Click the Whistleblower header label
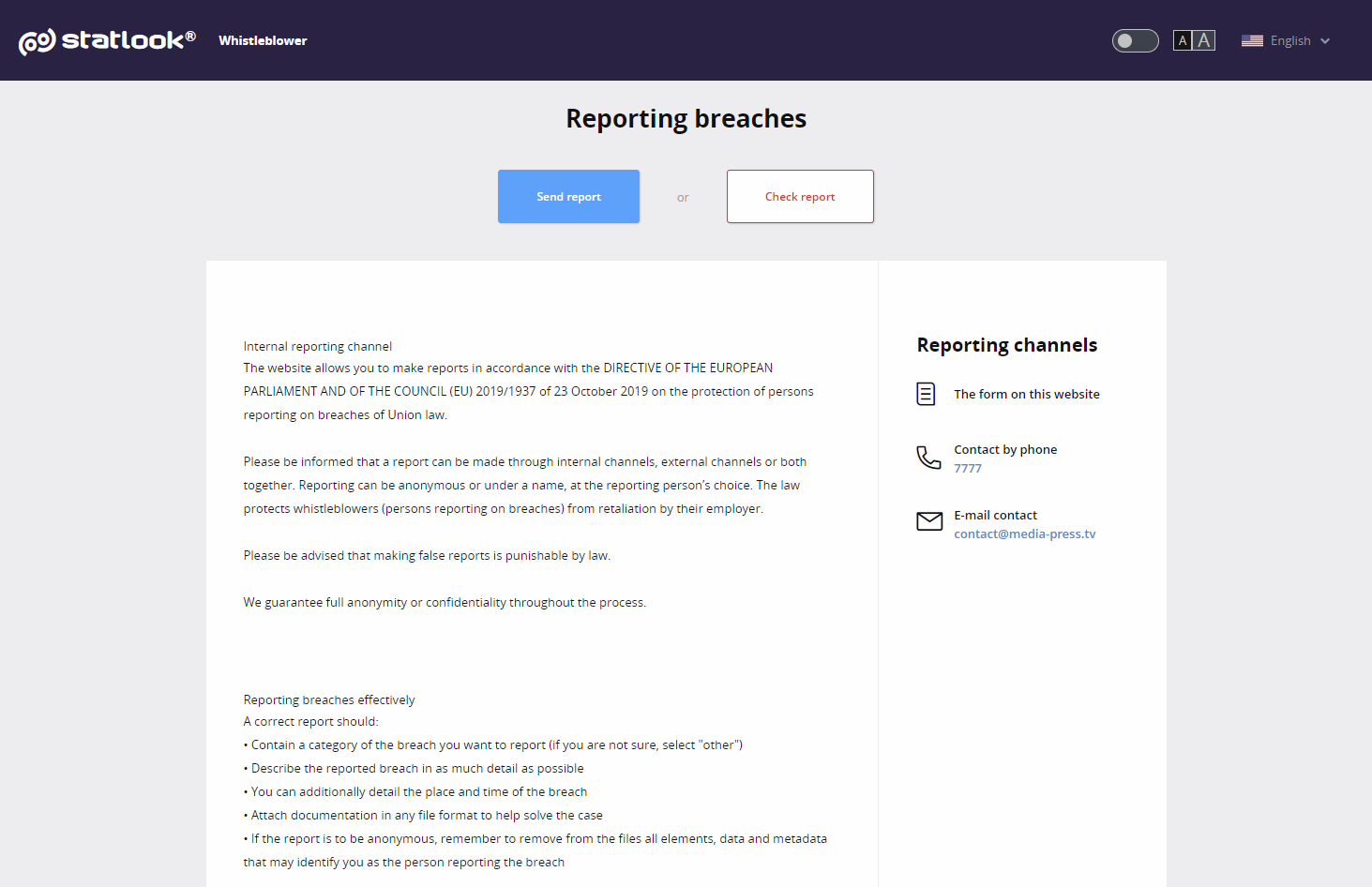This screenshot has width=1372, height=887. coord(263,40)
